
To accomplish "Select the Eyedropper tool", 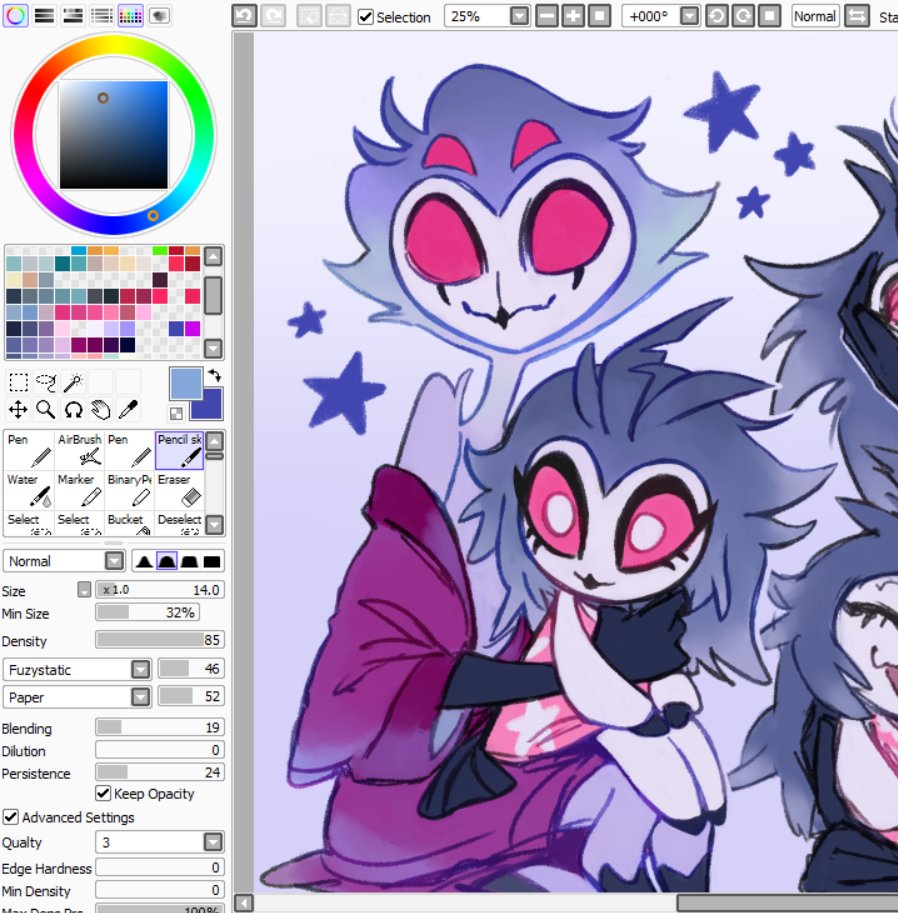I will (128, 409).
